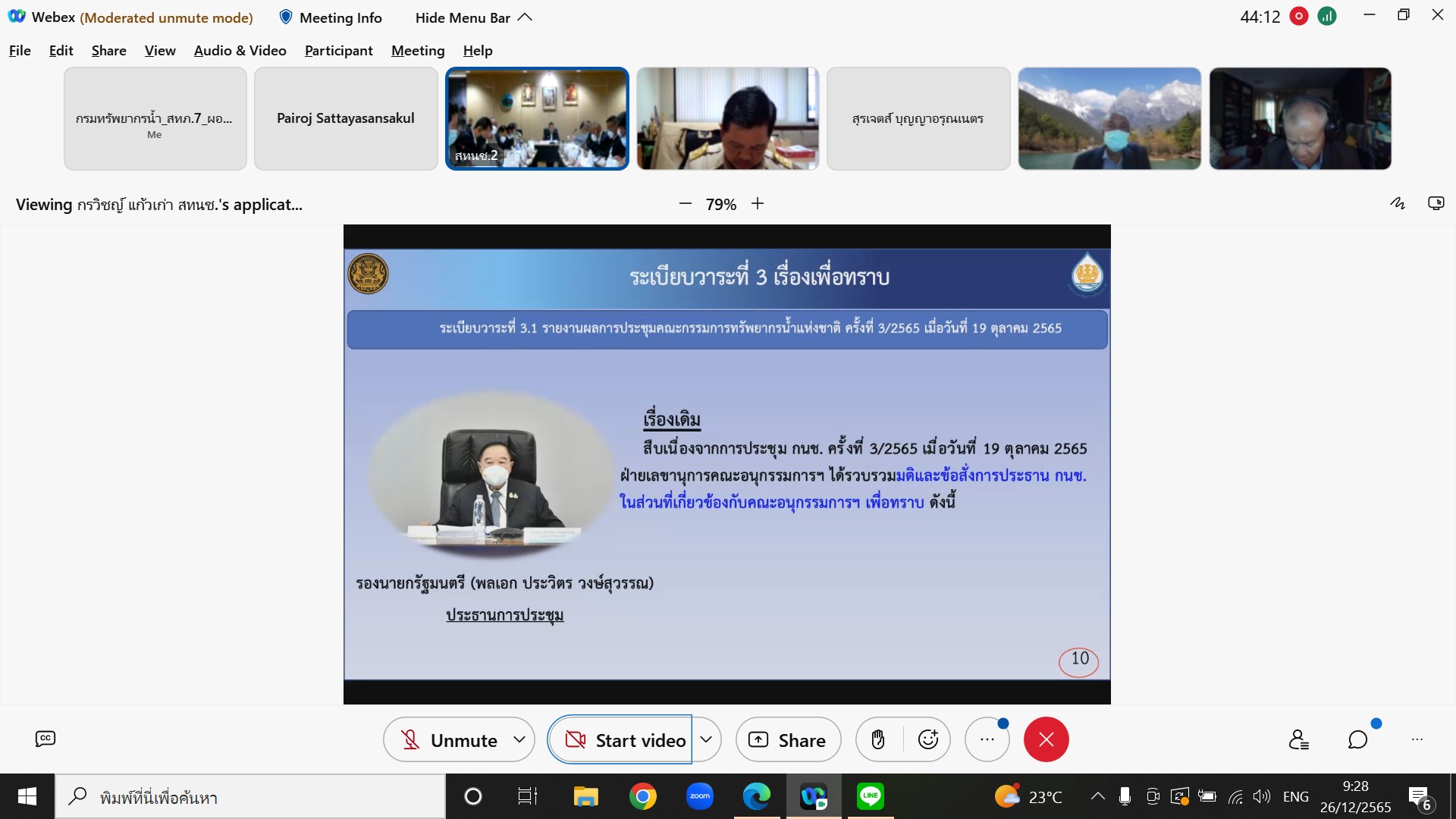Open the green connection statistics icon

tap(1327, 16)
